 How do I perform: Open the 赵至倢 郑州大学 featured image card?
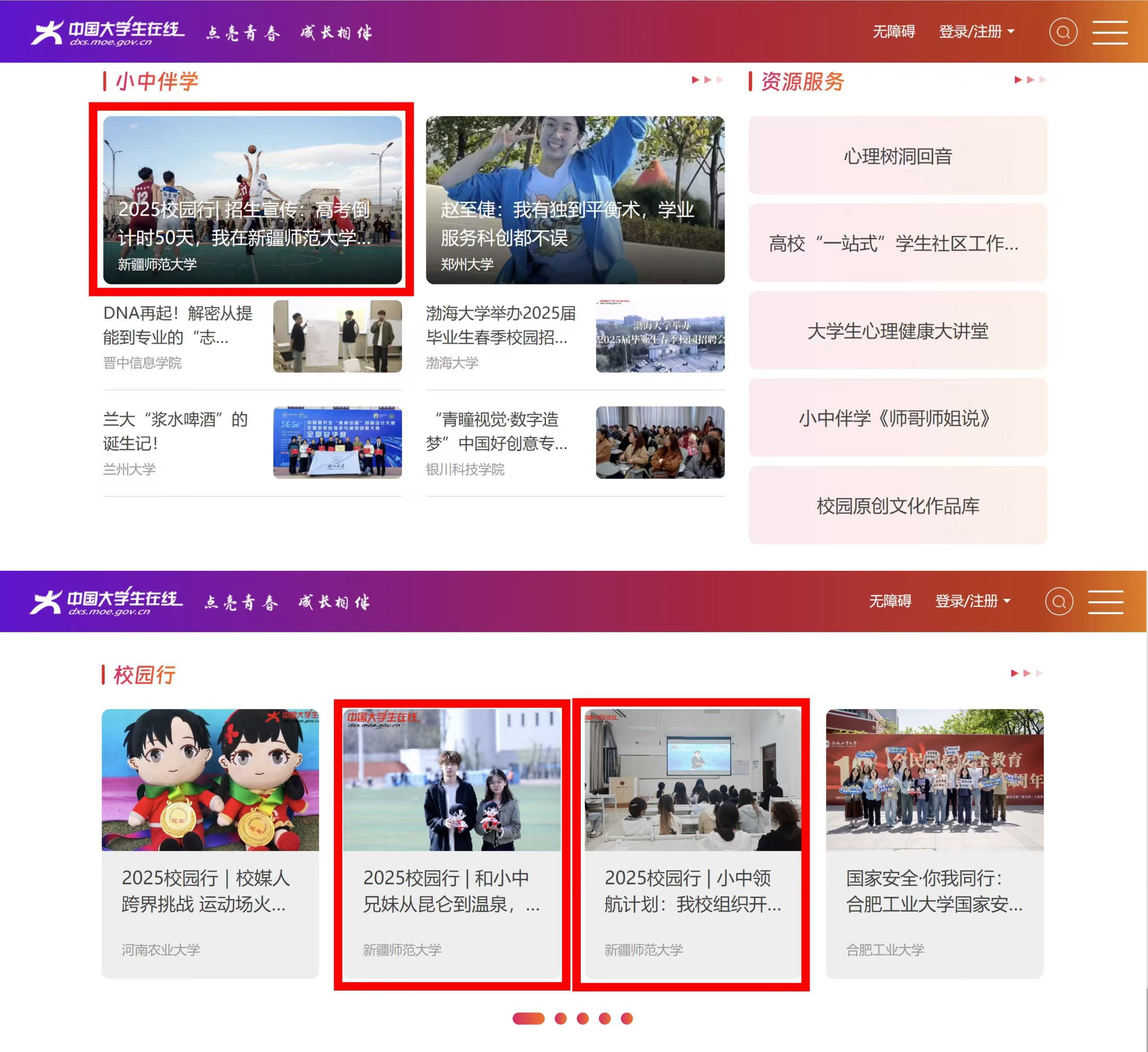coord(575,200)
